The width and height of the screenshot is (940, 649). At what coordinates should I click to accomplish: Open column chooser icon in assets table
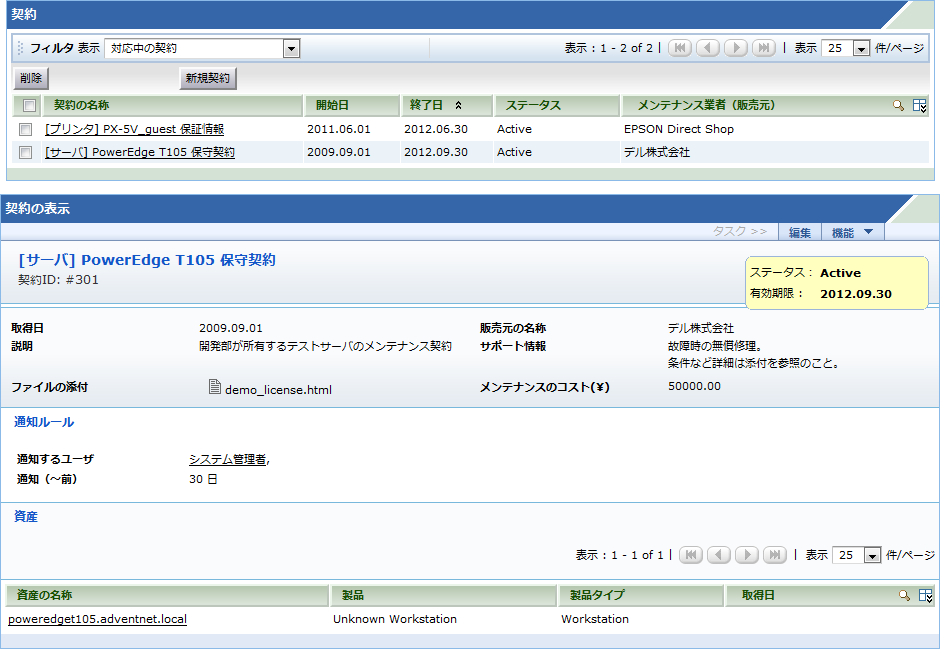pyautogui.click(x=926, y=596)
